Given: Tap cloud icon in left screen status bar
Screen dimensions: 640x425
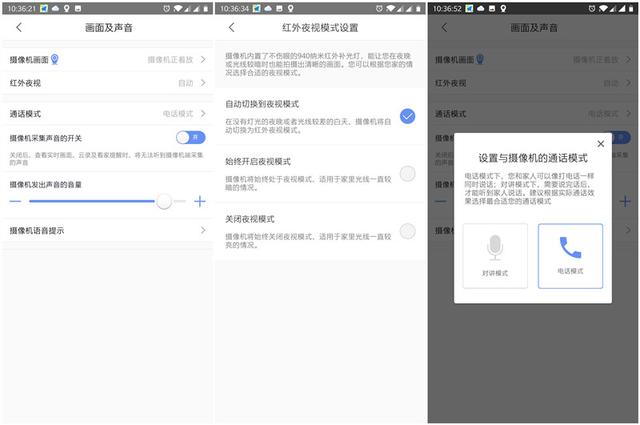Looking at the screenshot, I should point(55,8).
